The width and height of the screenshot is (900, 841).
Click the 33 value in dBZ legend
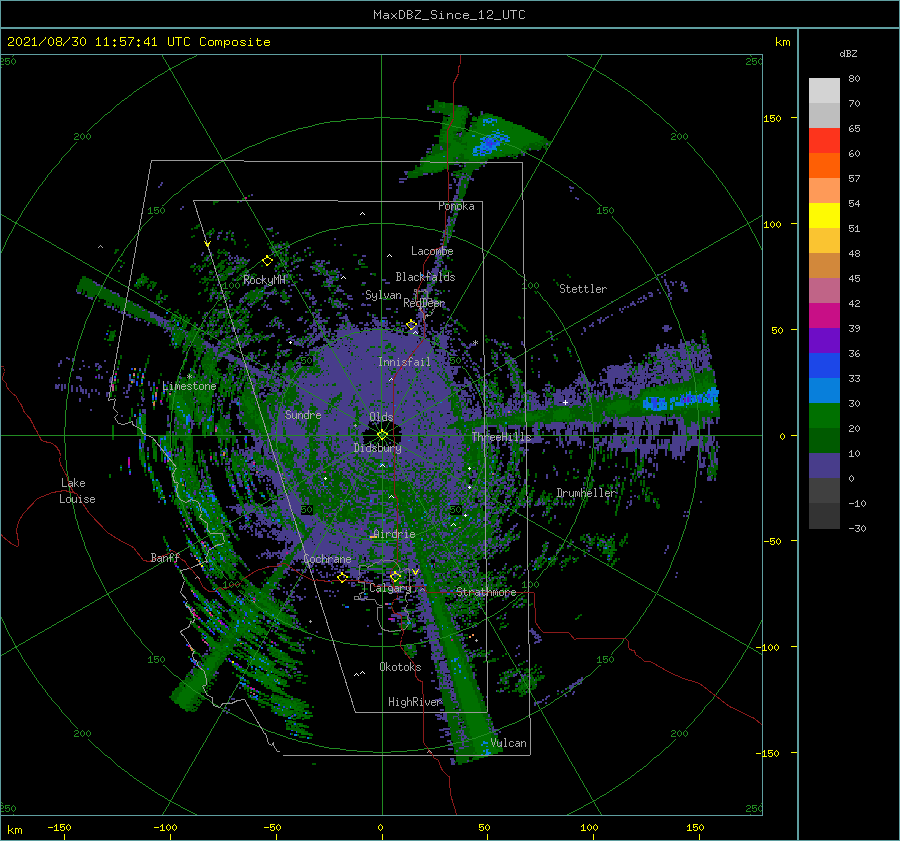tap(854, 378)
